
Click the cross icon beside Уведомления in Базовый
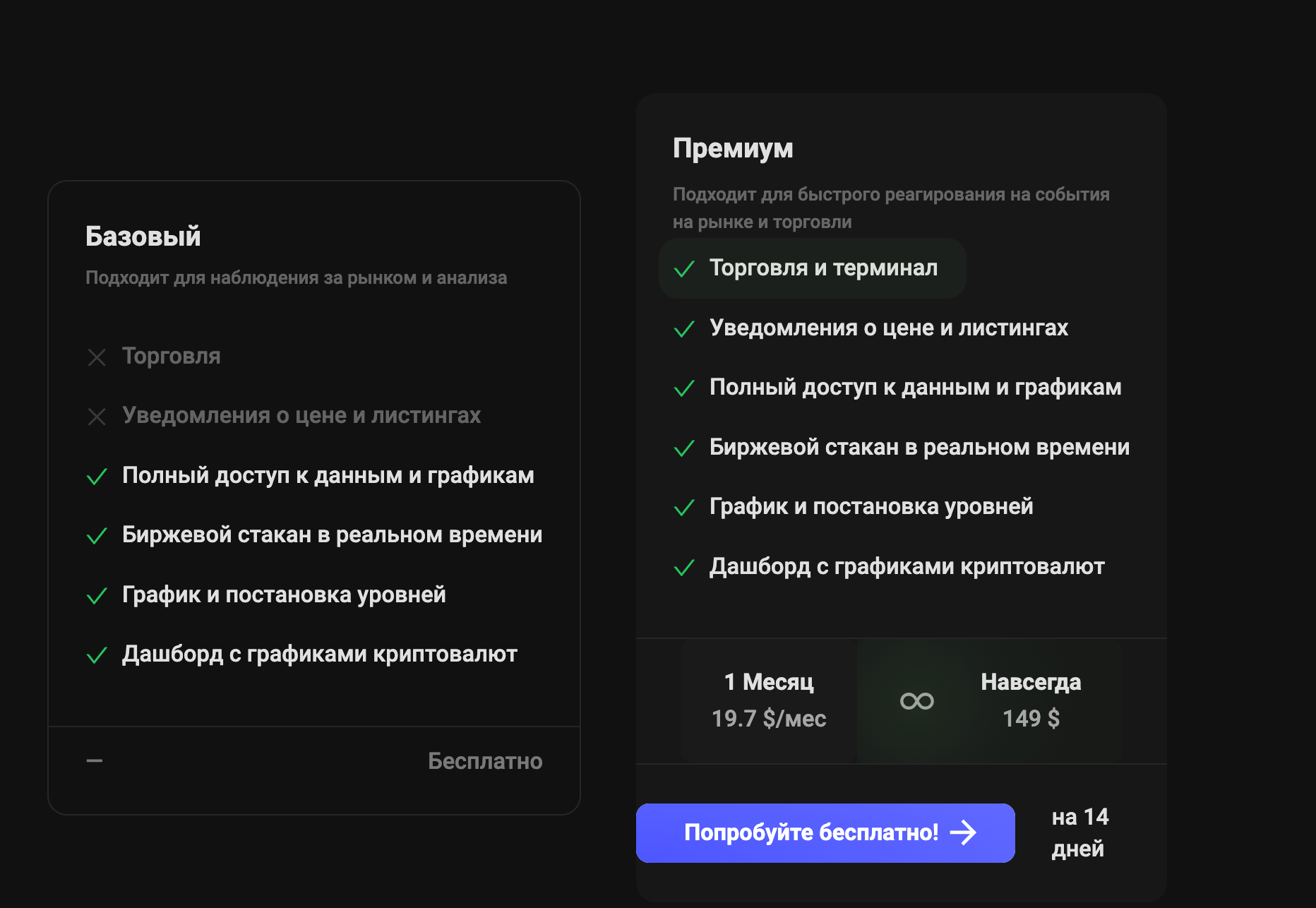pos(97,417)
